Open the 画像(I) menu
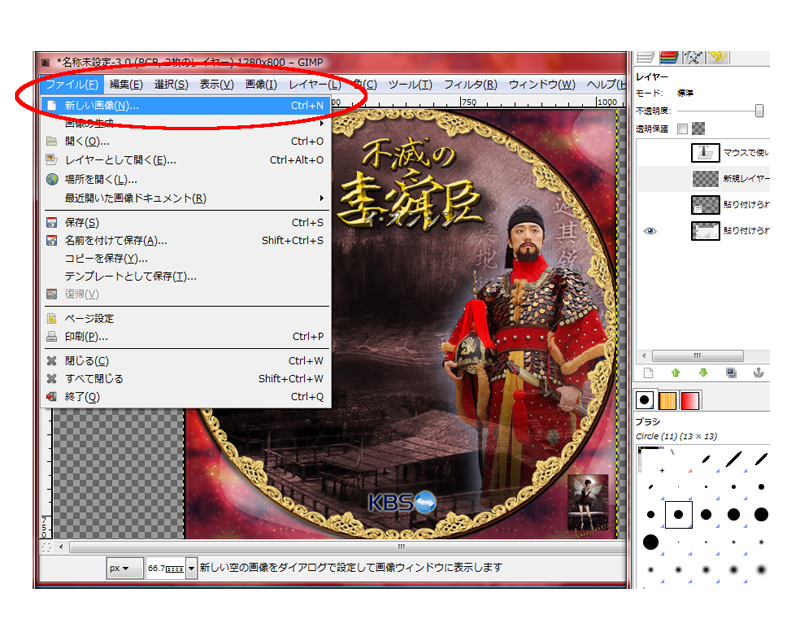The height and width of the screenshot is (619, 800). pos(261,84)
